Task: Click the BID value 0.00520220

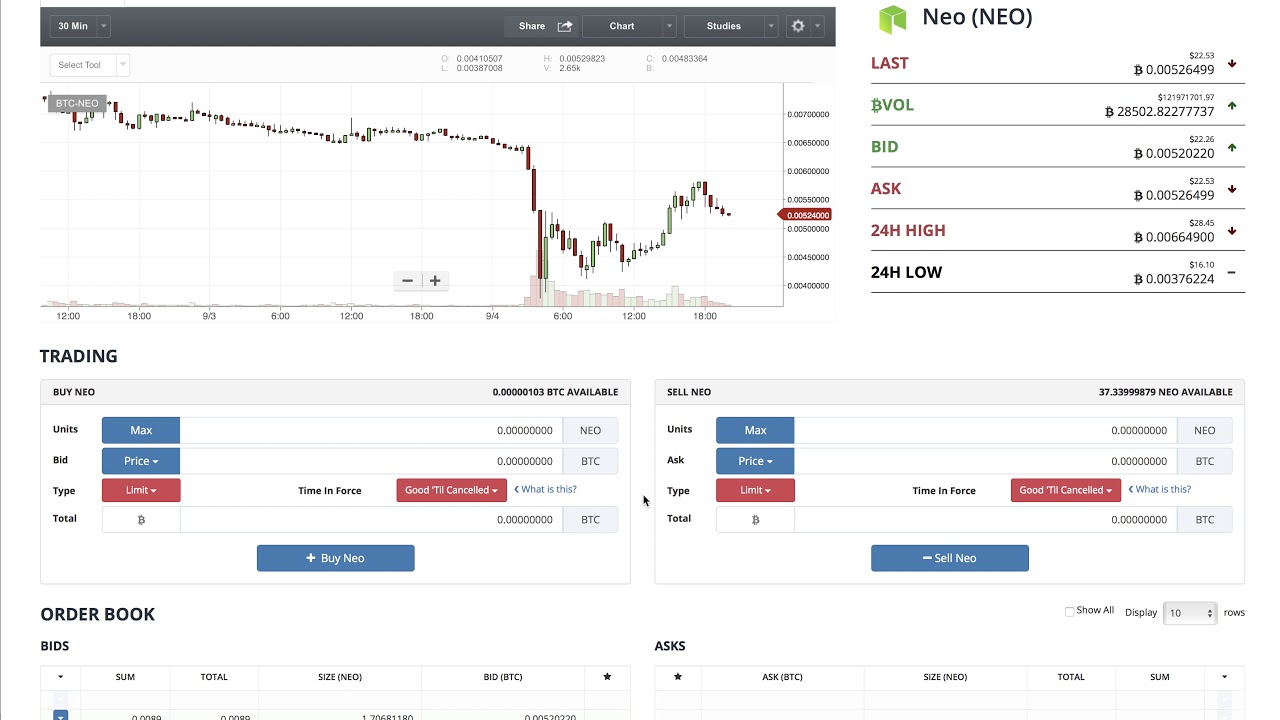Action: (x=1174, y=153)
